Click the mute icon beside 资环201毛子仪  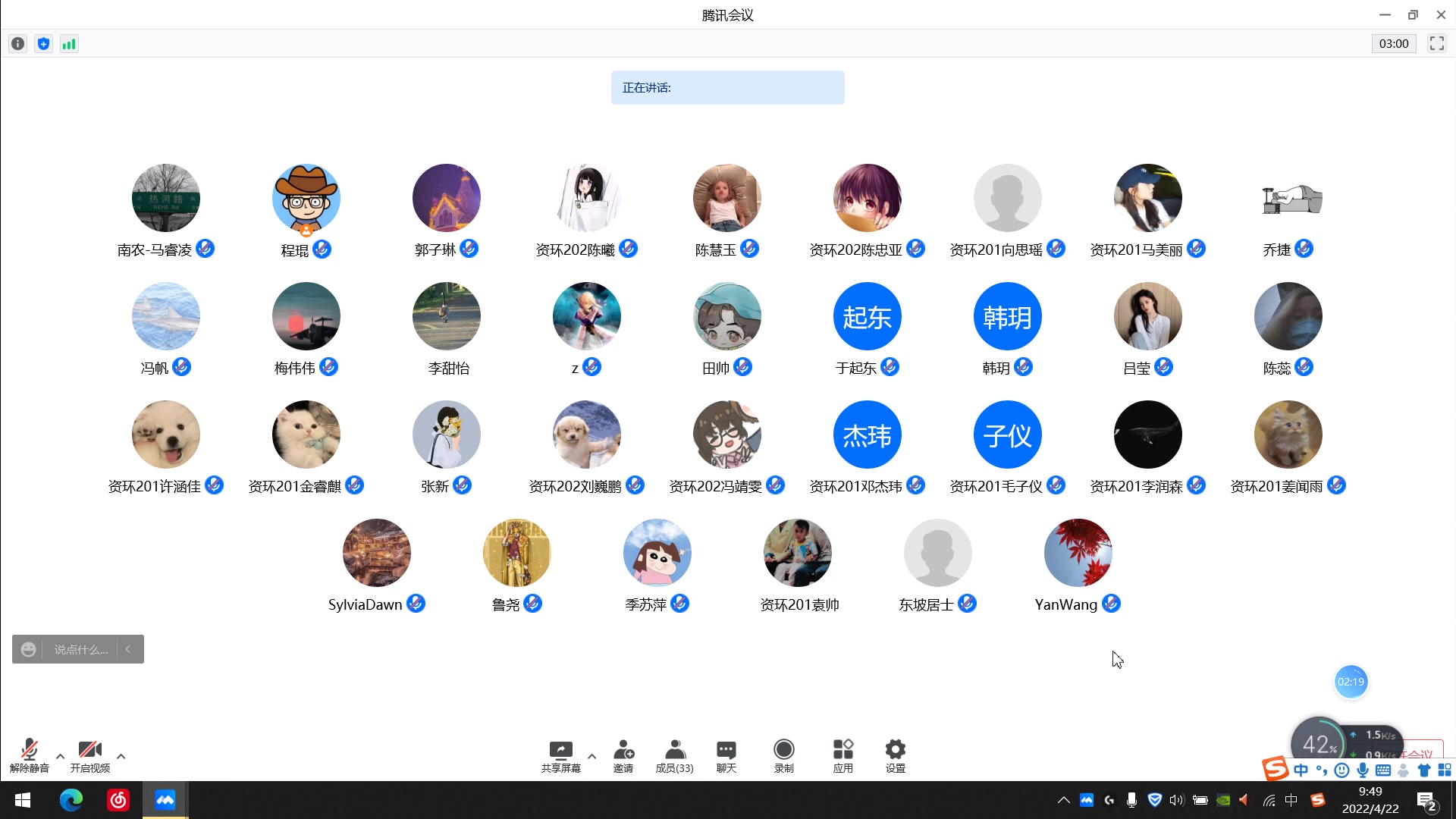point(1056,485)
